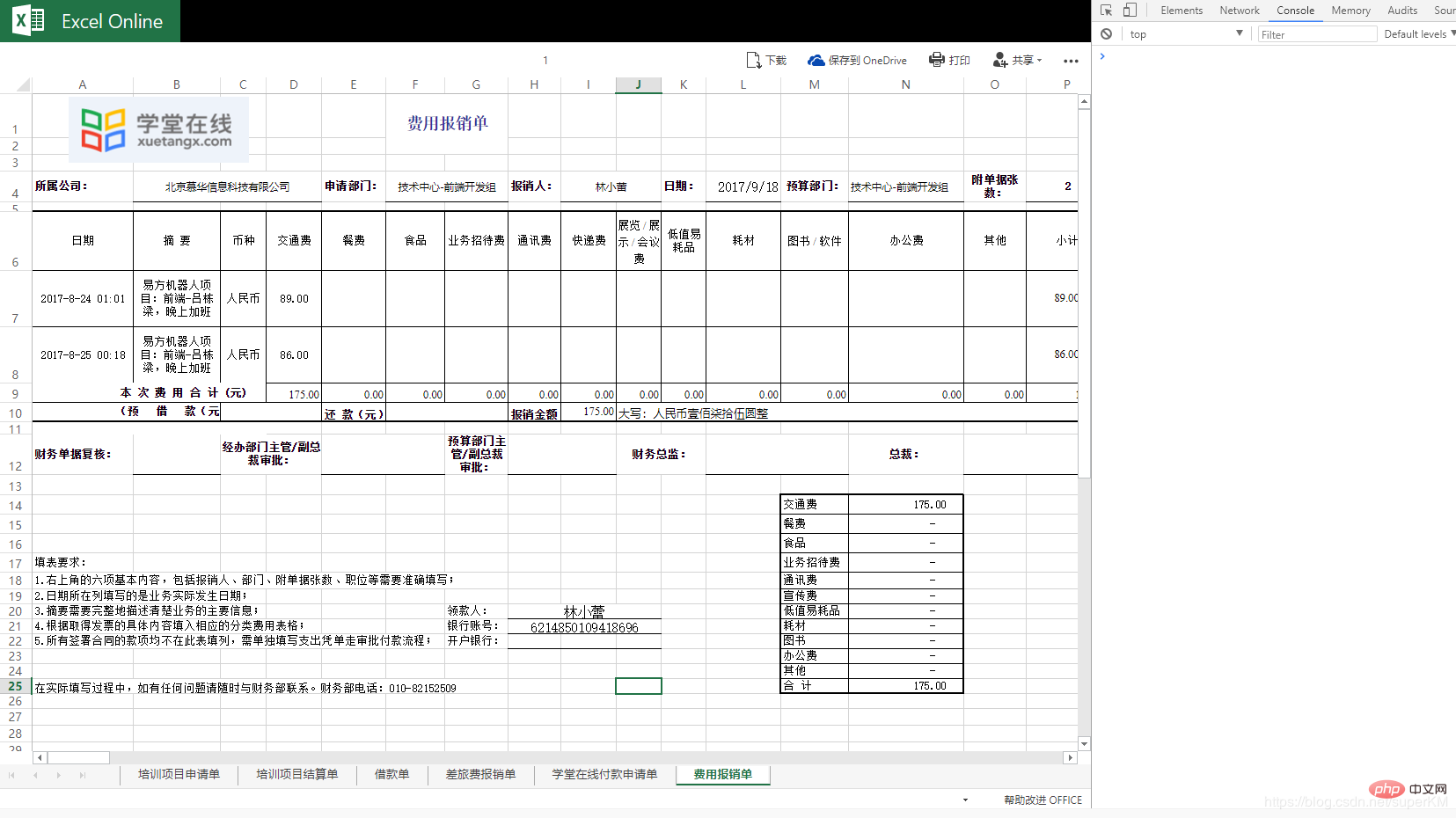Open status bar small dropdown arrow
The height and width of the screenshot is (818, 1456).
tap(965, 800)
